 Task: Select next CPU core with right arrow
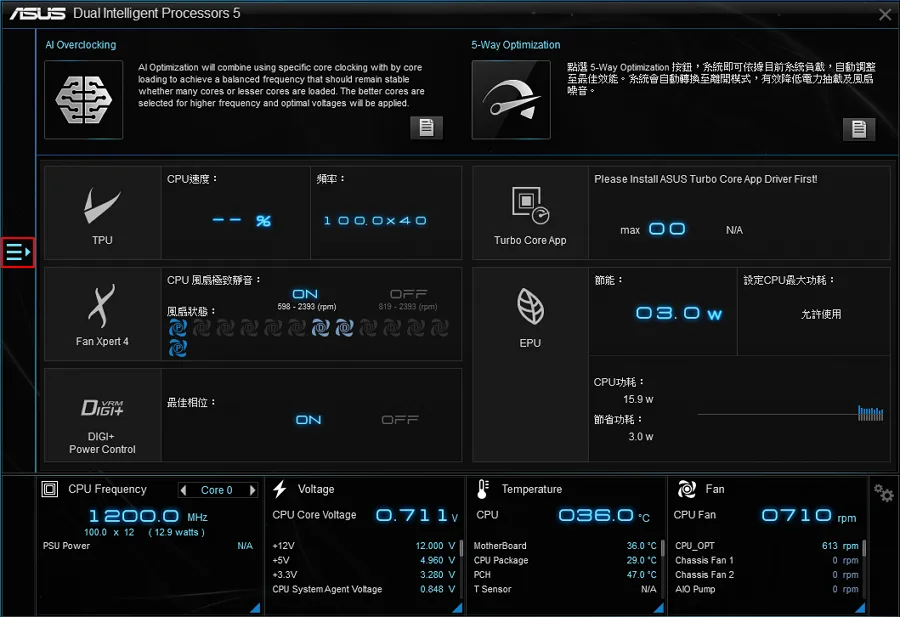coord(252,490)
